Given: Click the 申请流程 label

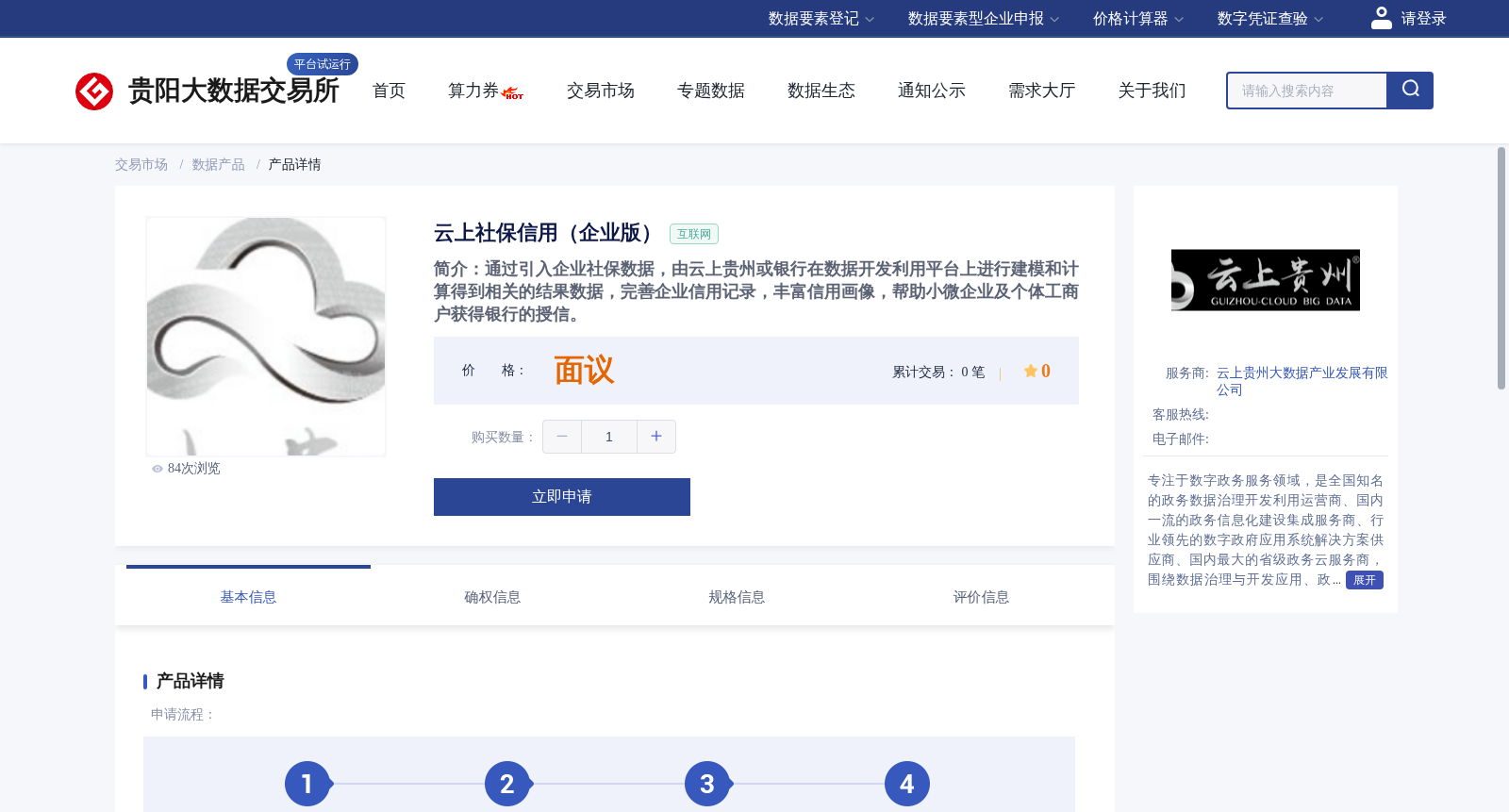Looking at the screenshot, I should pyautogui.click(x=182, y=715).
